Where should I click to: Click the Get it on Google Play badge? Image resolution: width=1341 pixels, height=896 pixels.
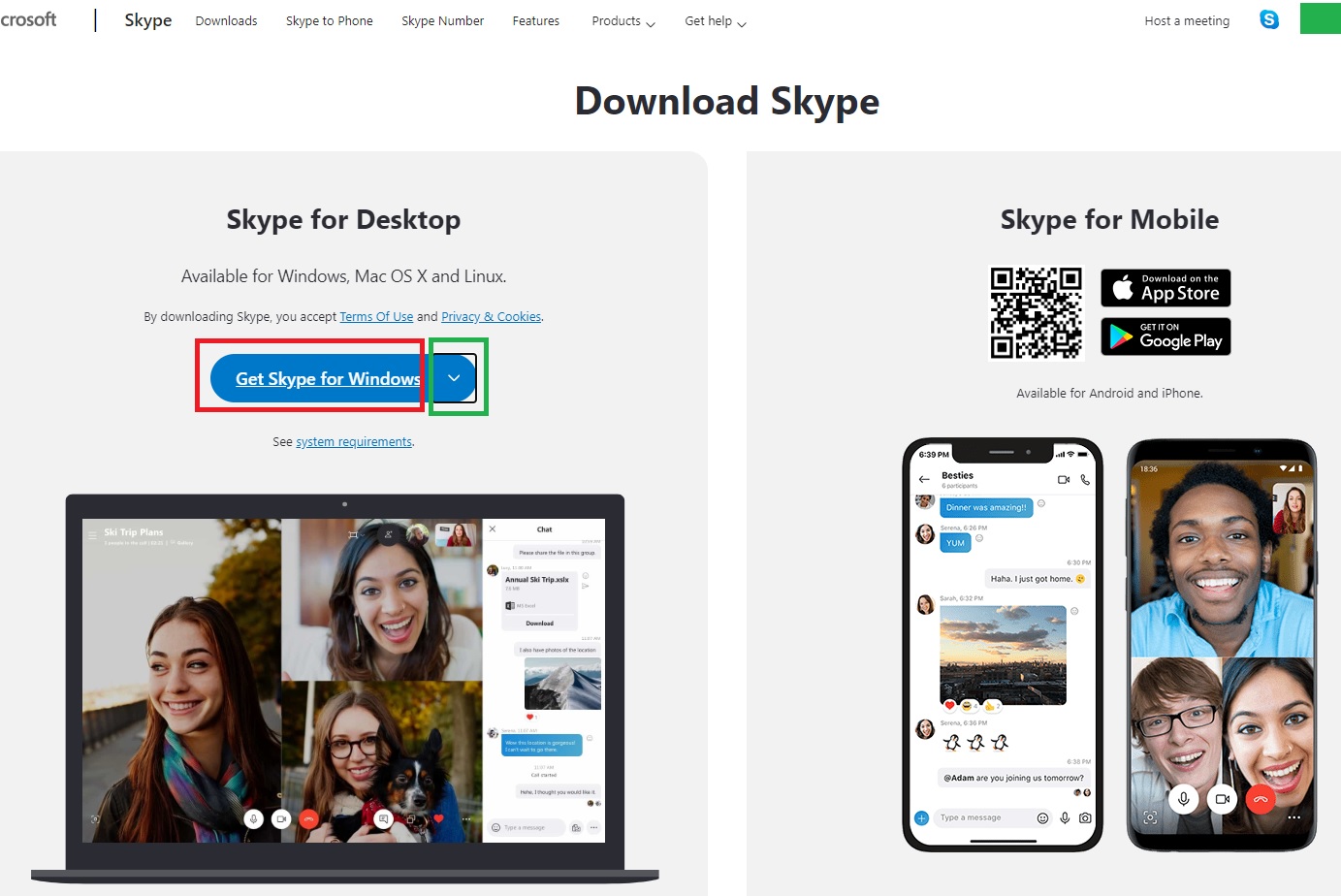pyautogui.click(x=1165, y=336)
